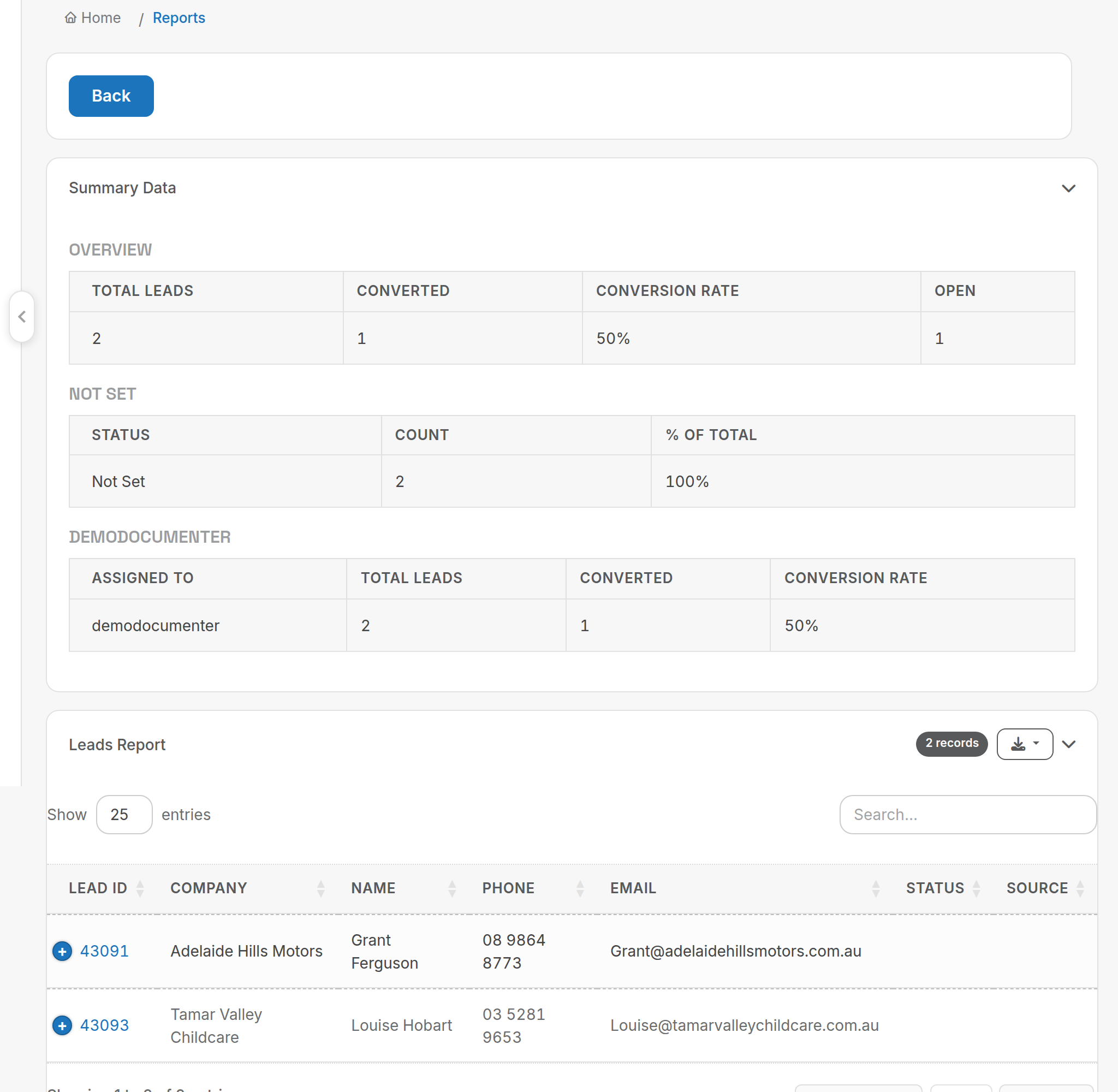Sort table by Source column
This screenshot has width=1118, height=1092.
coord(1045,888)
